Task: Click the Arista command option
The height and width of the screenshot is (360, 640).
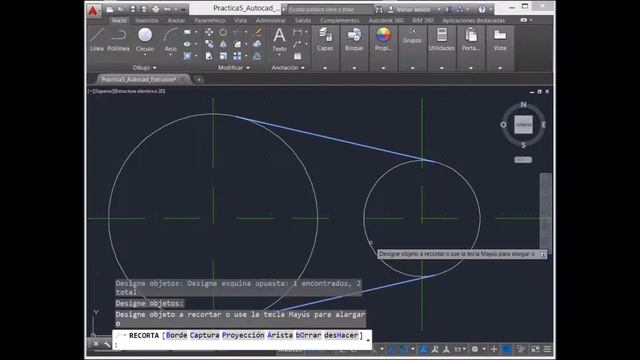Action: pyautogui.click(x=280, y=335)
